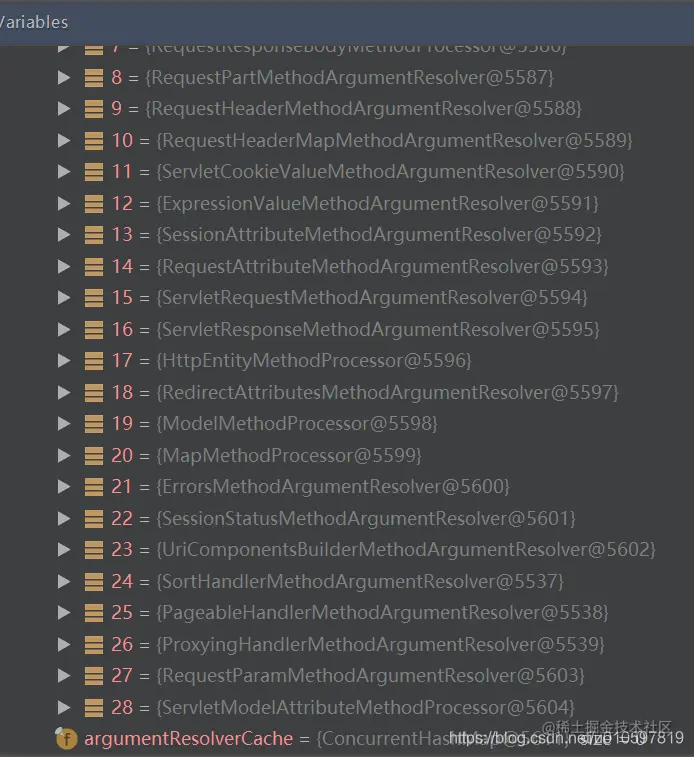
Task: Click array icon of element 26 ProxyingHandlerMethodArgumentResolver
Action: pos(94,645)
